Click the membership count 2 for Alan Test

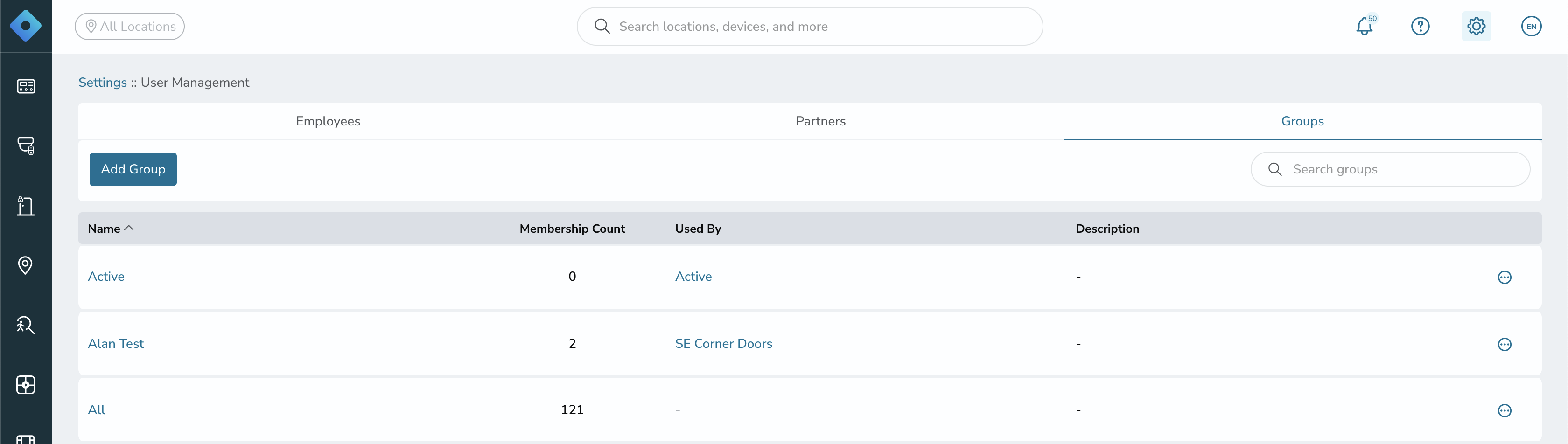tap(572, 344)
